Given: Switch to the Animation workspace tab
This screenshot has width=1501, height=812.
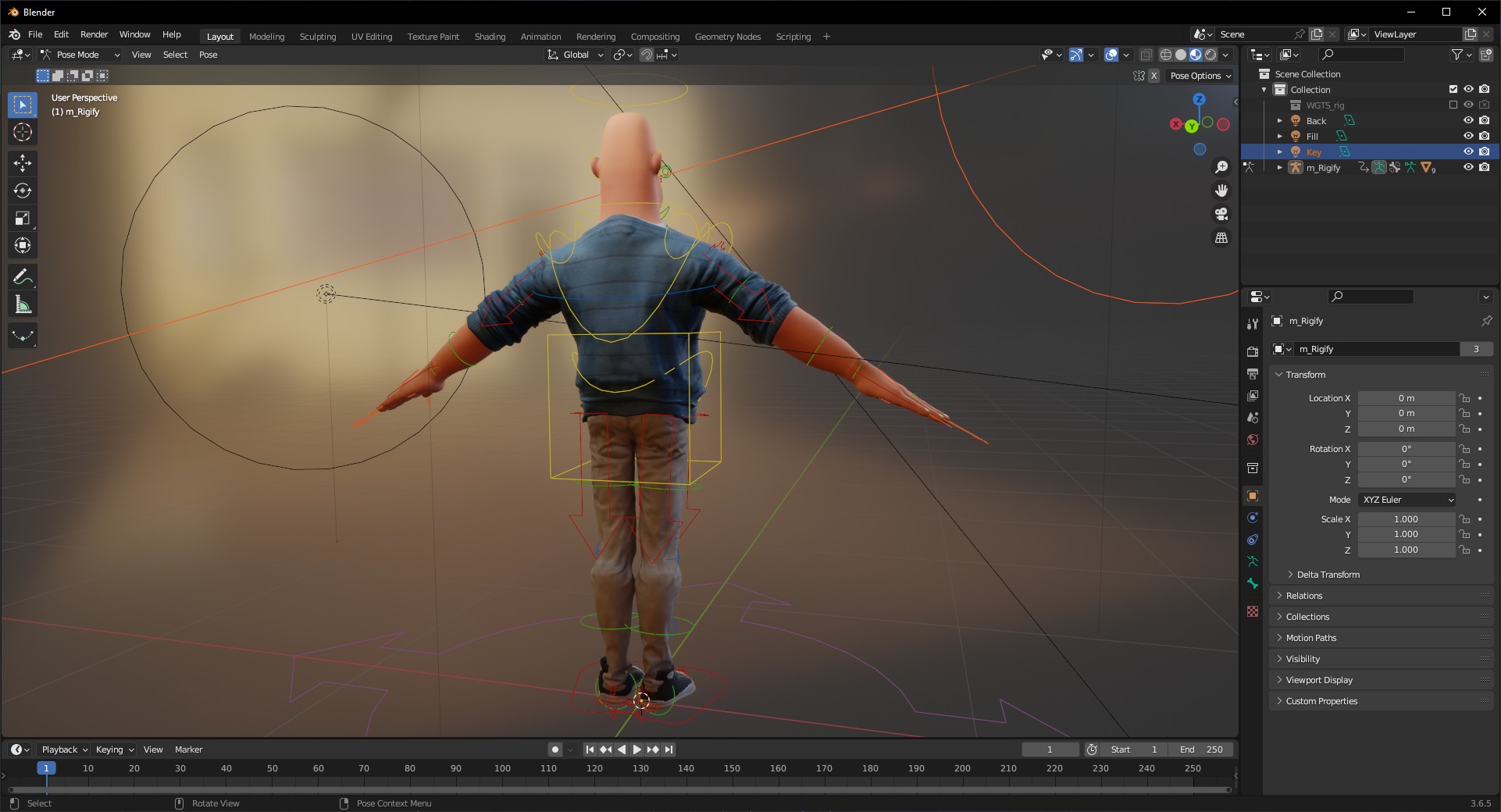Looking at the screenshot, I should tap(540, 37).
